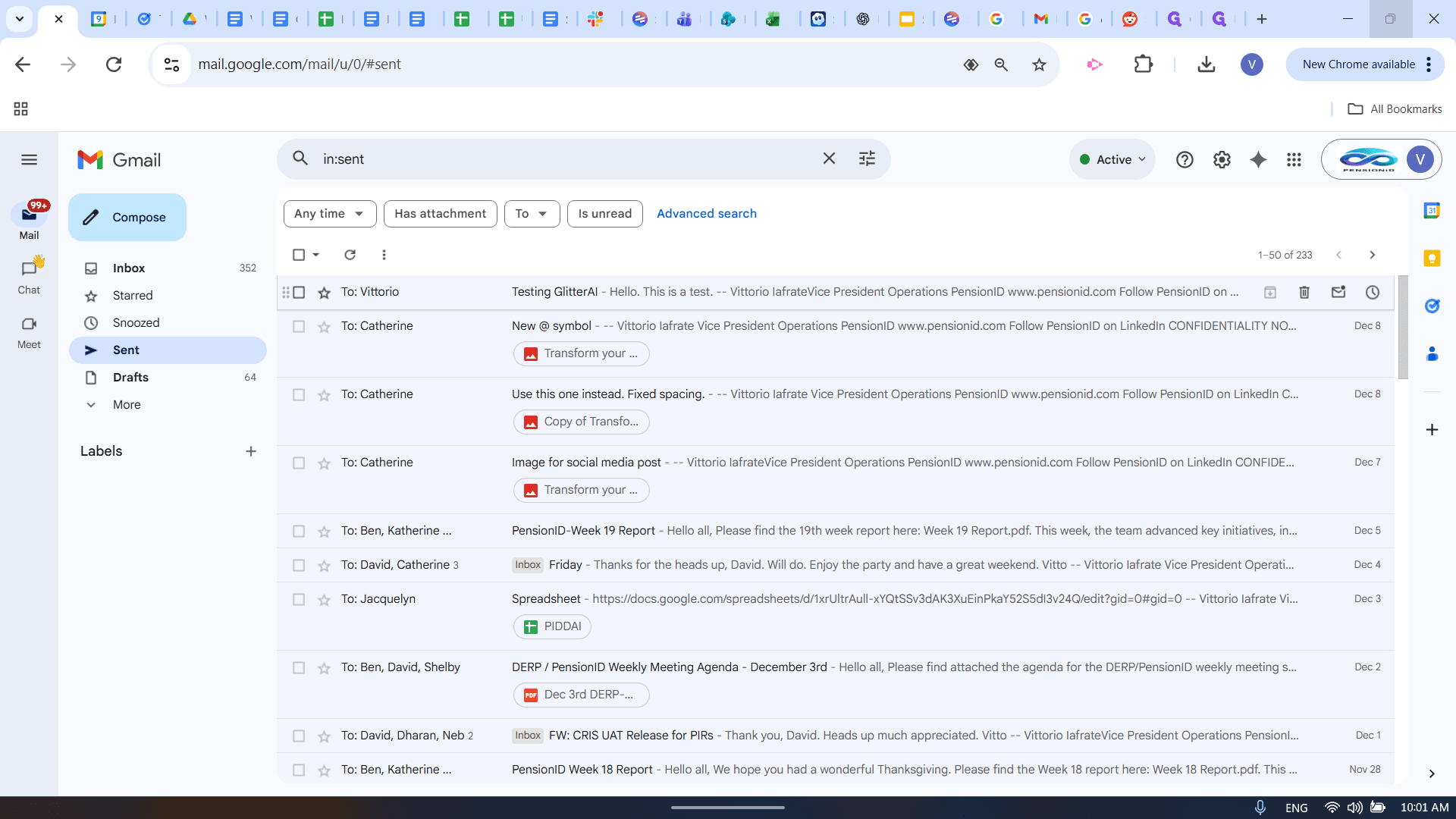Delete the Testing GlitterAI email via trash icon
This screenshot has width=1456, height=819.
[x=1304, y=292]
